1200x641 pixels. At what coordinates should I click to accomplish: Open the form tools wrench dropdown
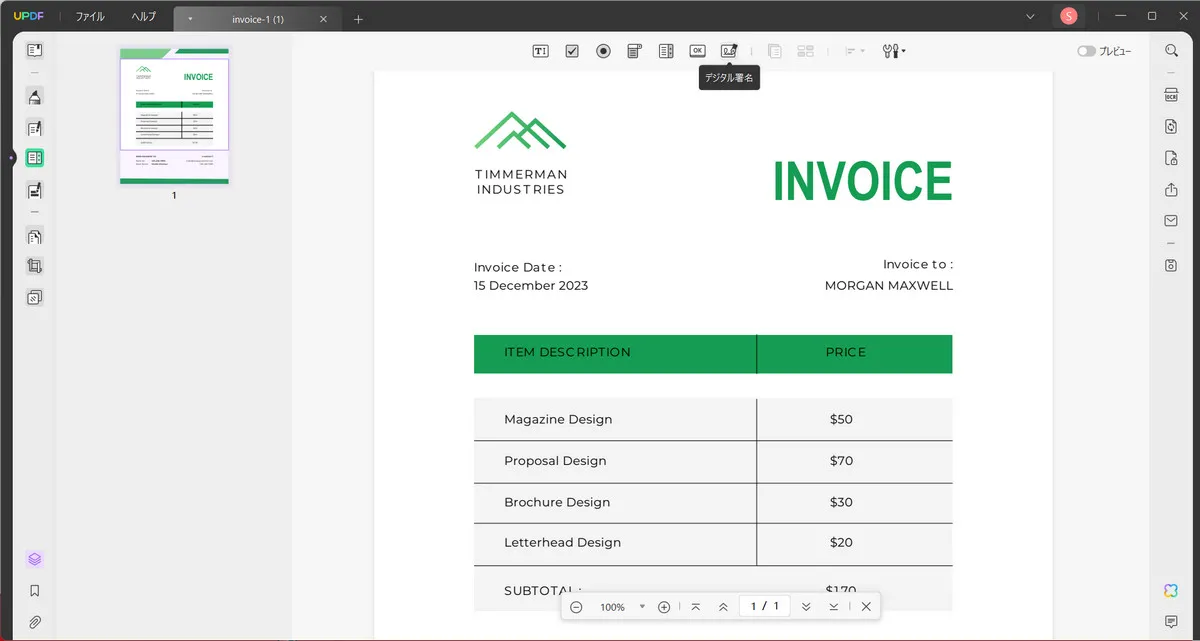tap(894, 51)
